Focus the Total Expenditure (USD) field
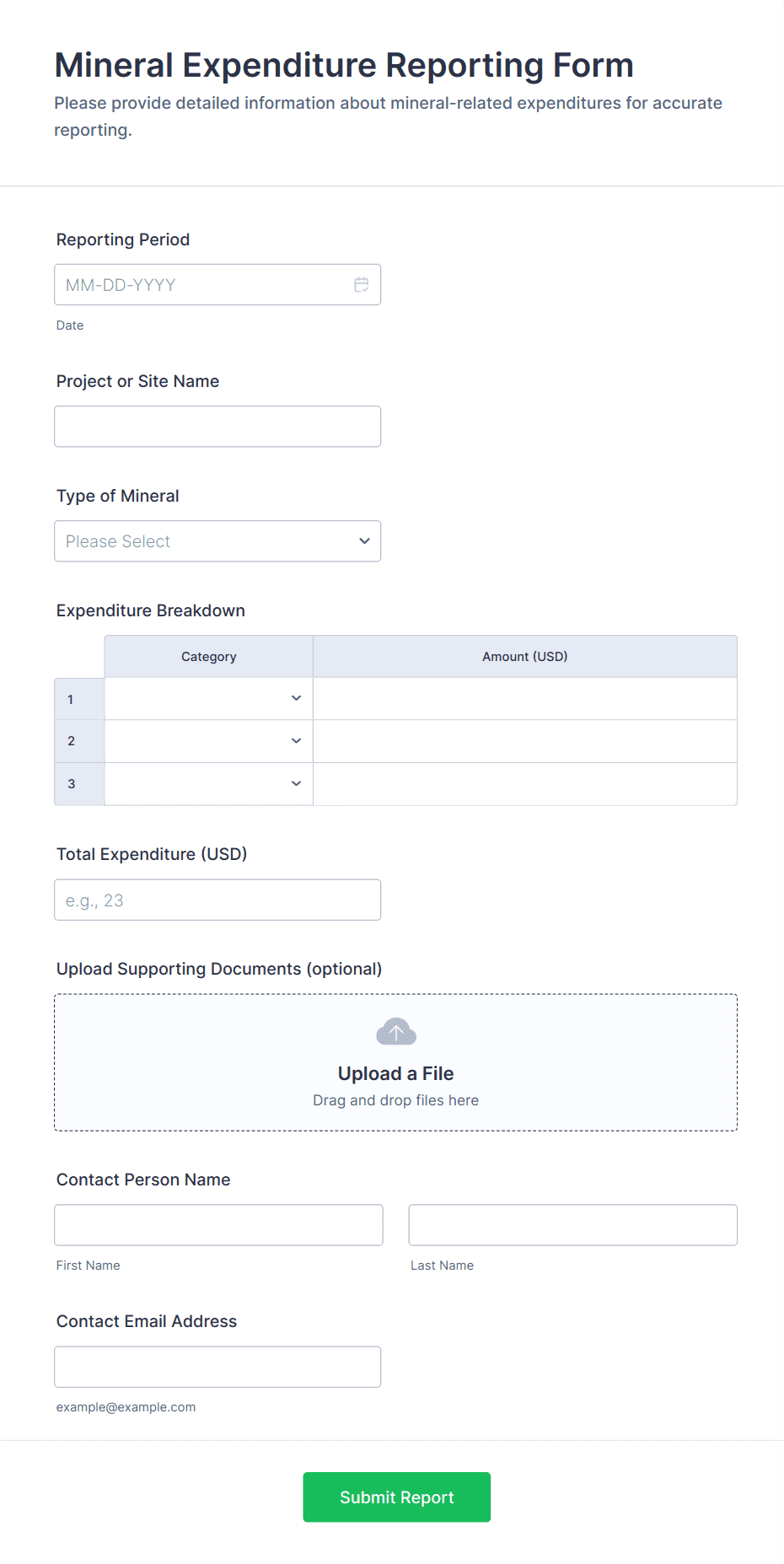 [217, 900]
